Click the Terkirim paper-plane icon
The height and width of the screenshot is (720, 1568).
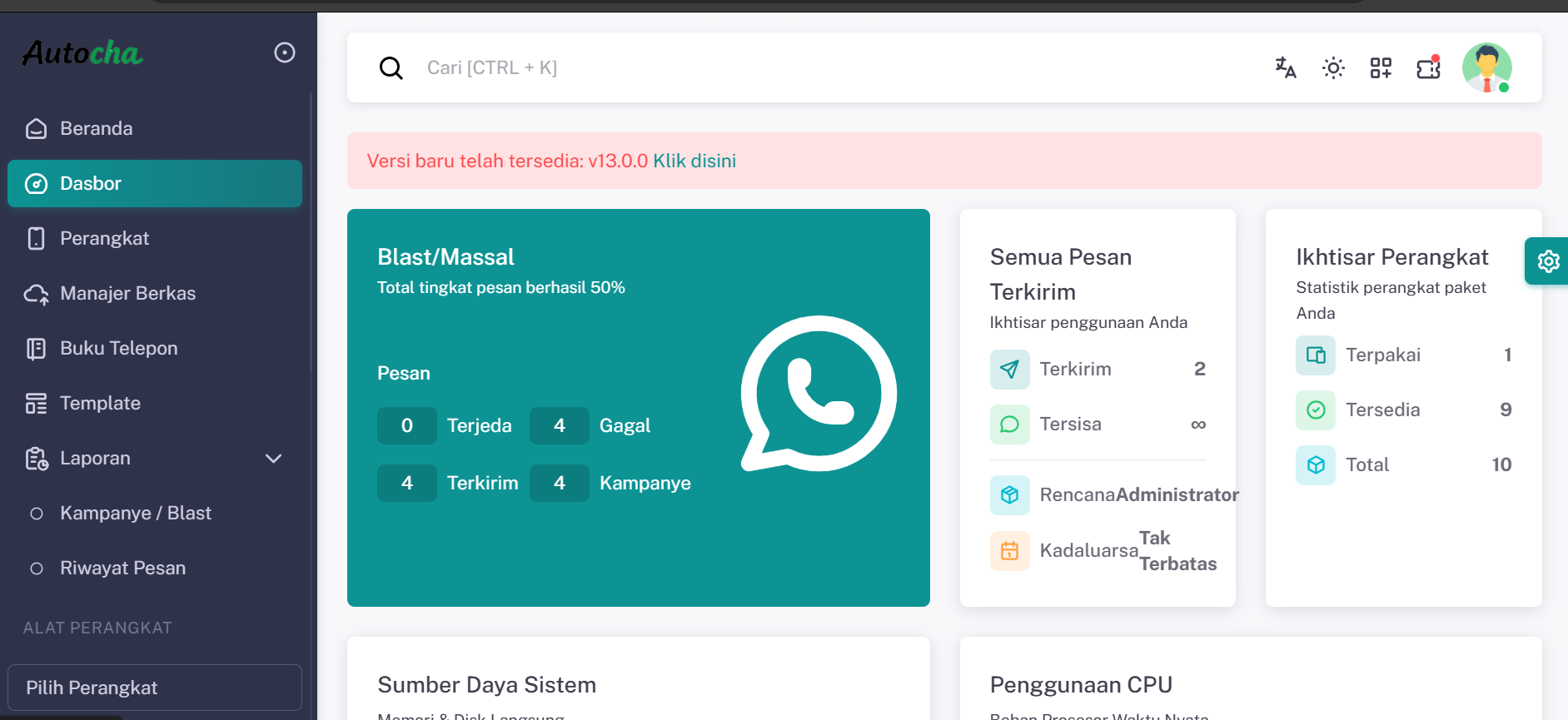(1010, 370)
